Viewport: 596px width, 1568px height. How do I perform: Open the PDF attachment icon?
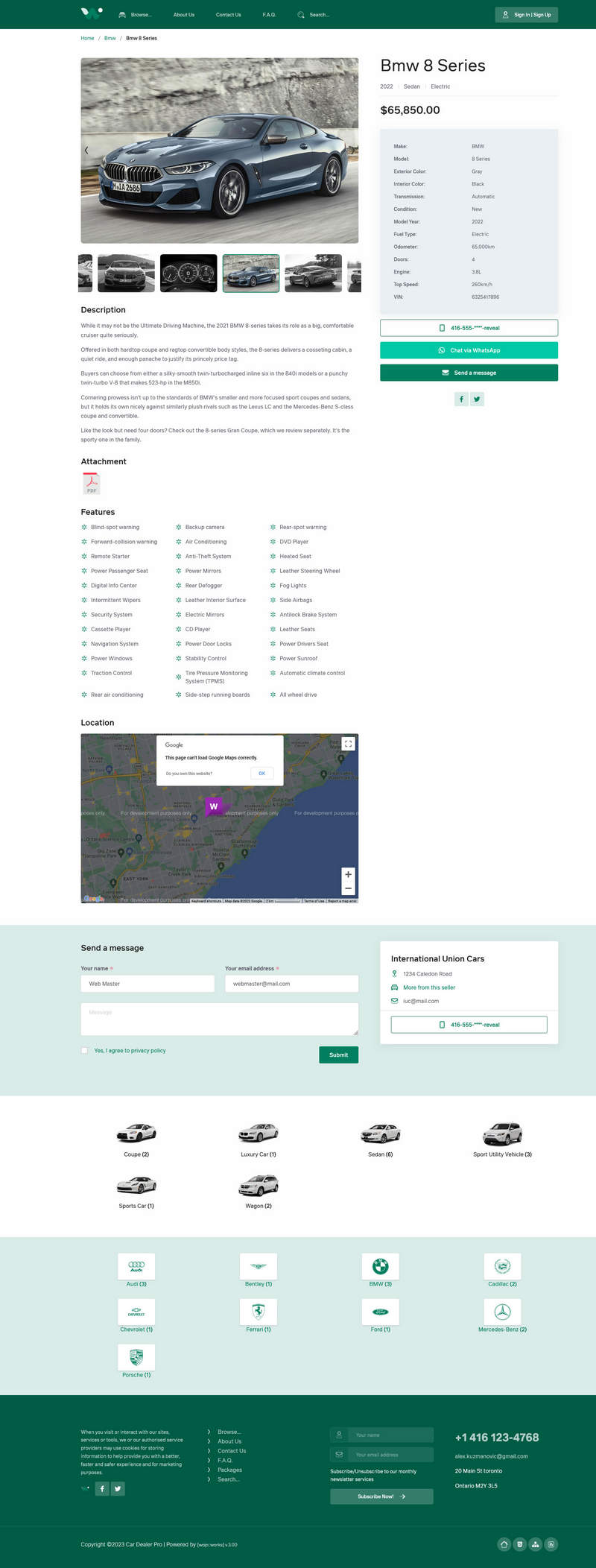coord(92,484)
